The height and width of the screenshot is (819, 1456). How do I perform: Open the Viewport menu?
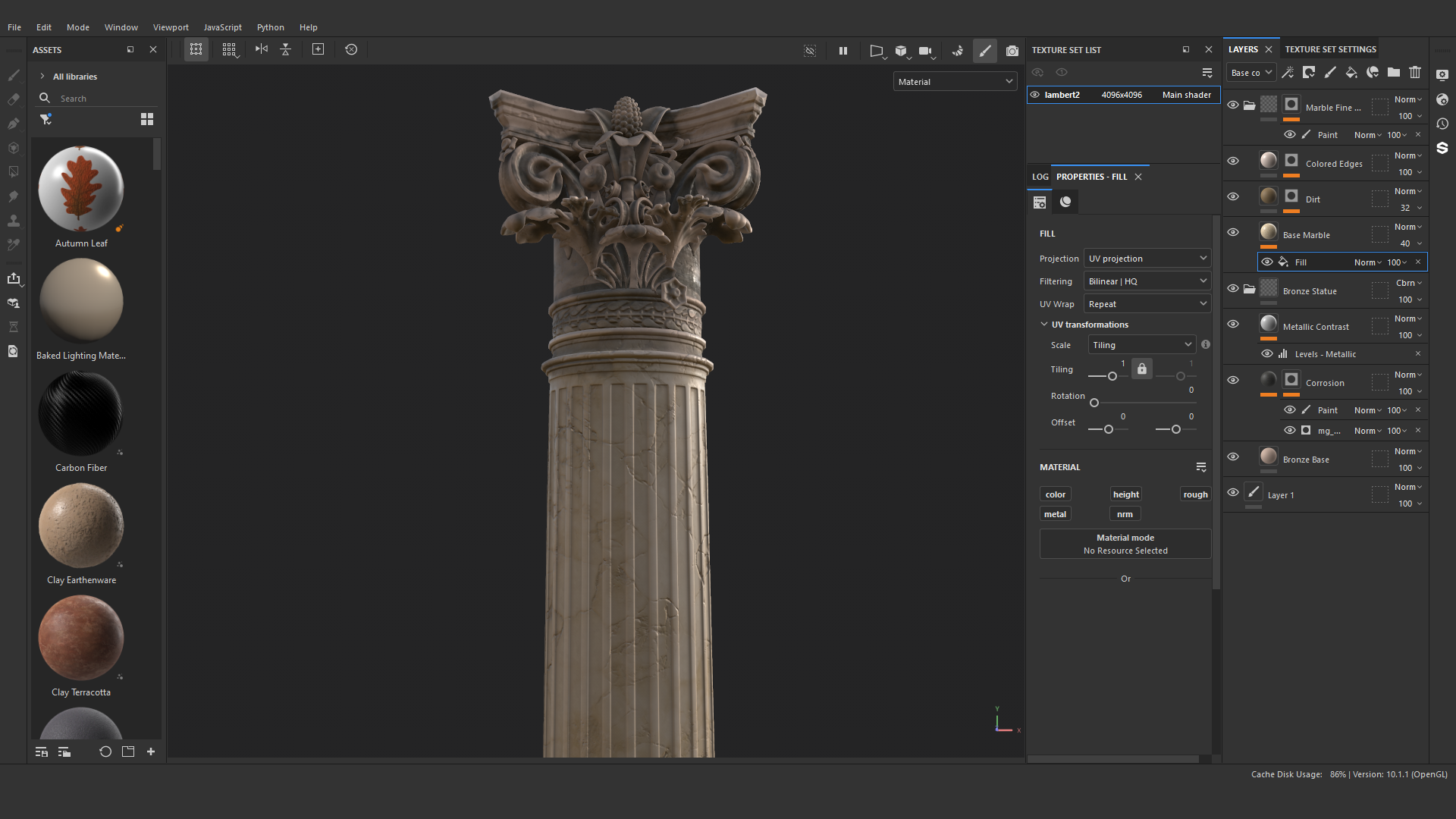(x=171, y=27)
